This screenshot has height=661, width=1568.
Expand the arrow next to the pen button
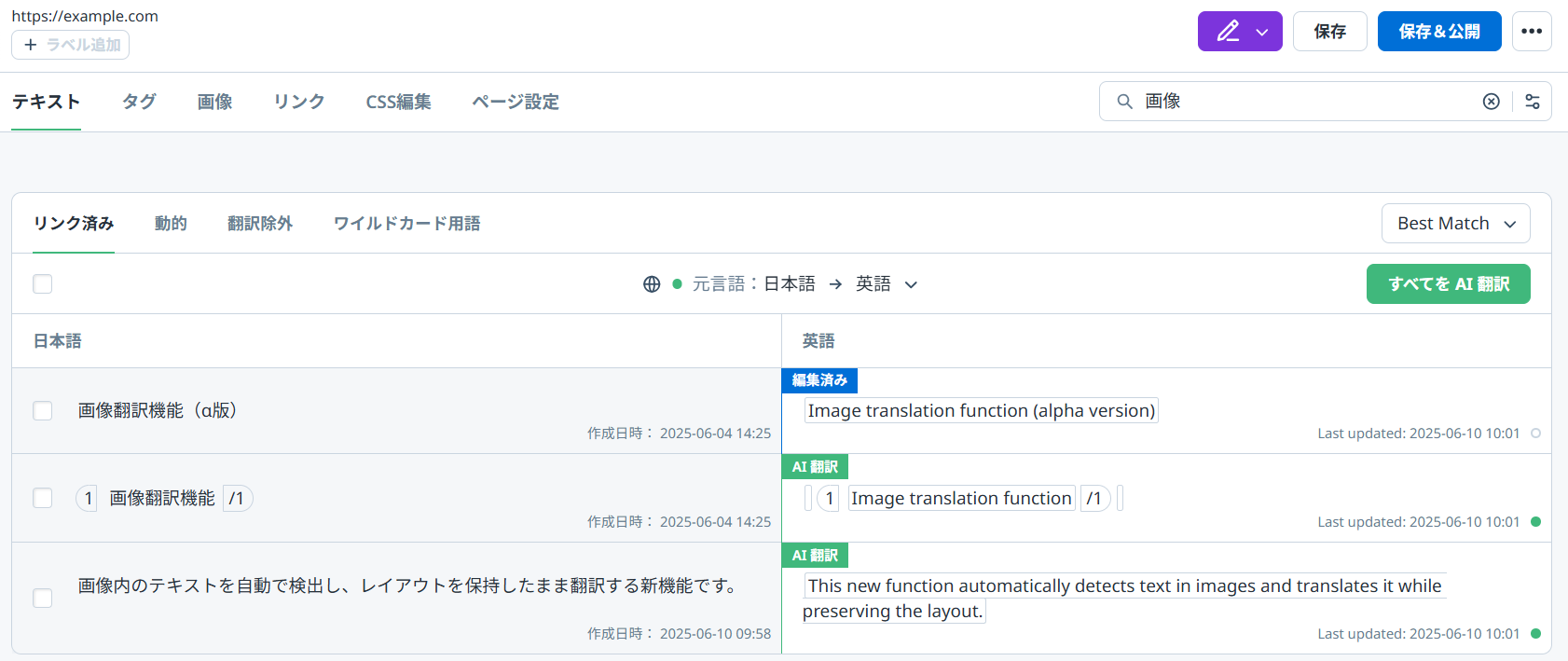[x=1262, y=32]
